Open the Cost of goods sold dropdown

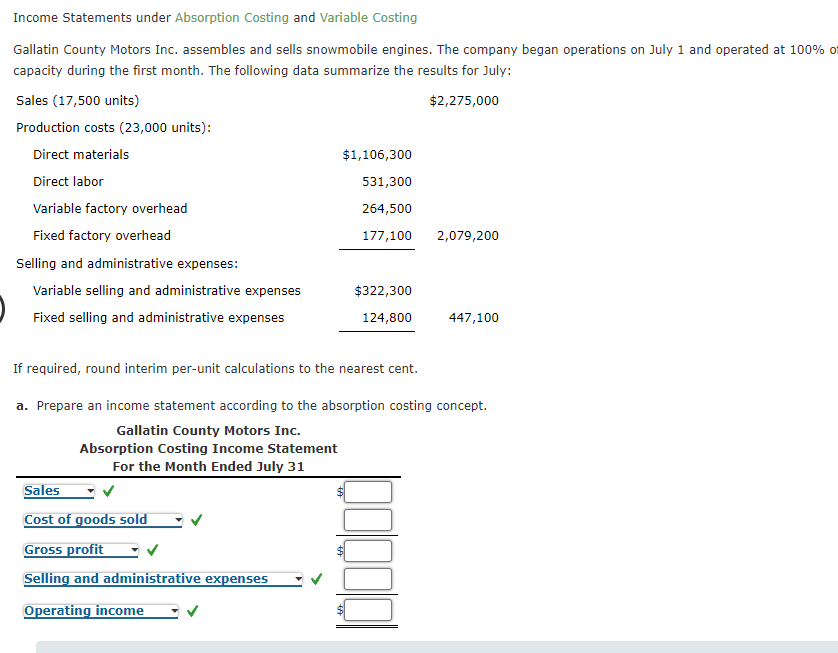click(x=103, y=520)
